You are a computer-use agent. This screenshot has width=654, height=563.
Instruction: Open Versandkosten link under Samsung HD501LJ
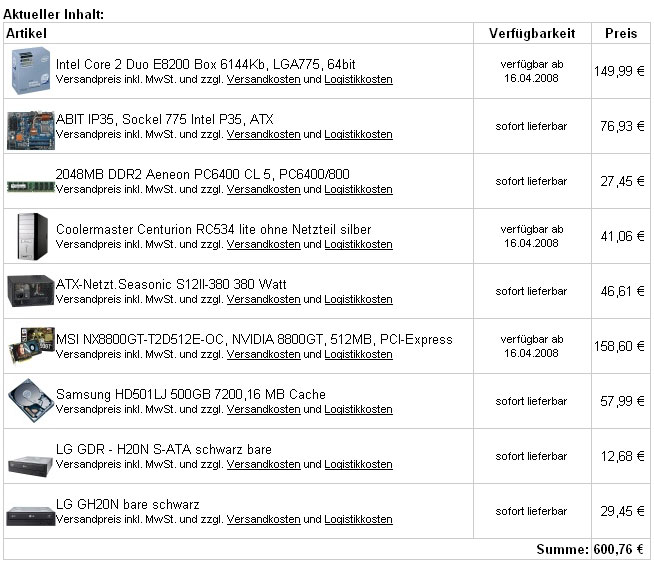point(264,410)
